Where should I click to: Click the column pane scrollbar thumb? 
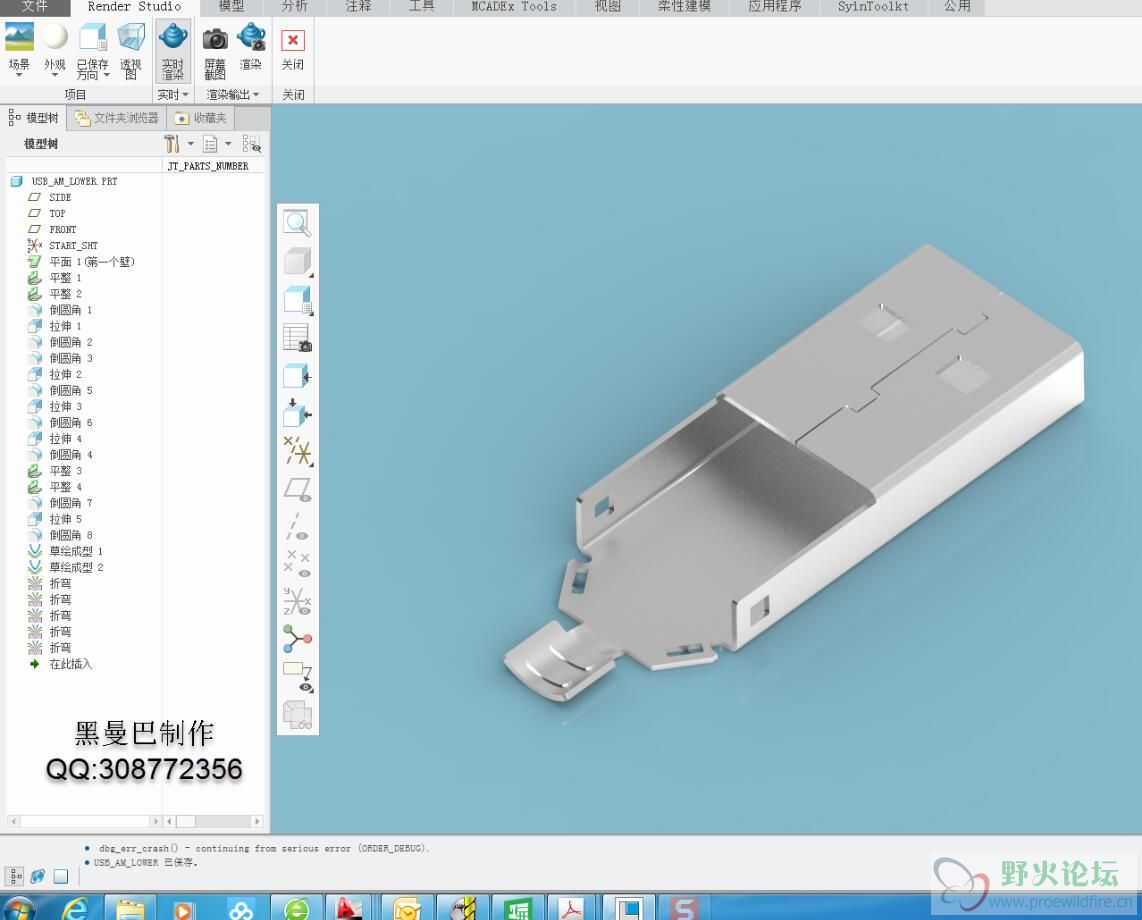click(x=186, y=821)
